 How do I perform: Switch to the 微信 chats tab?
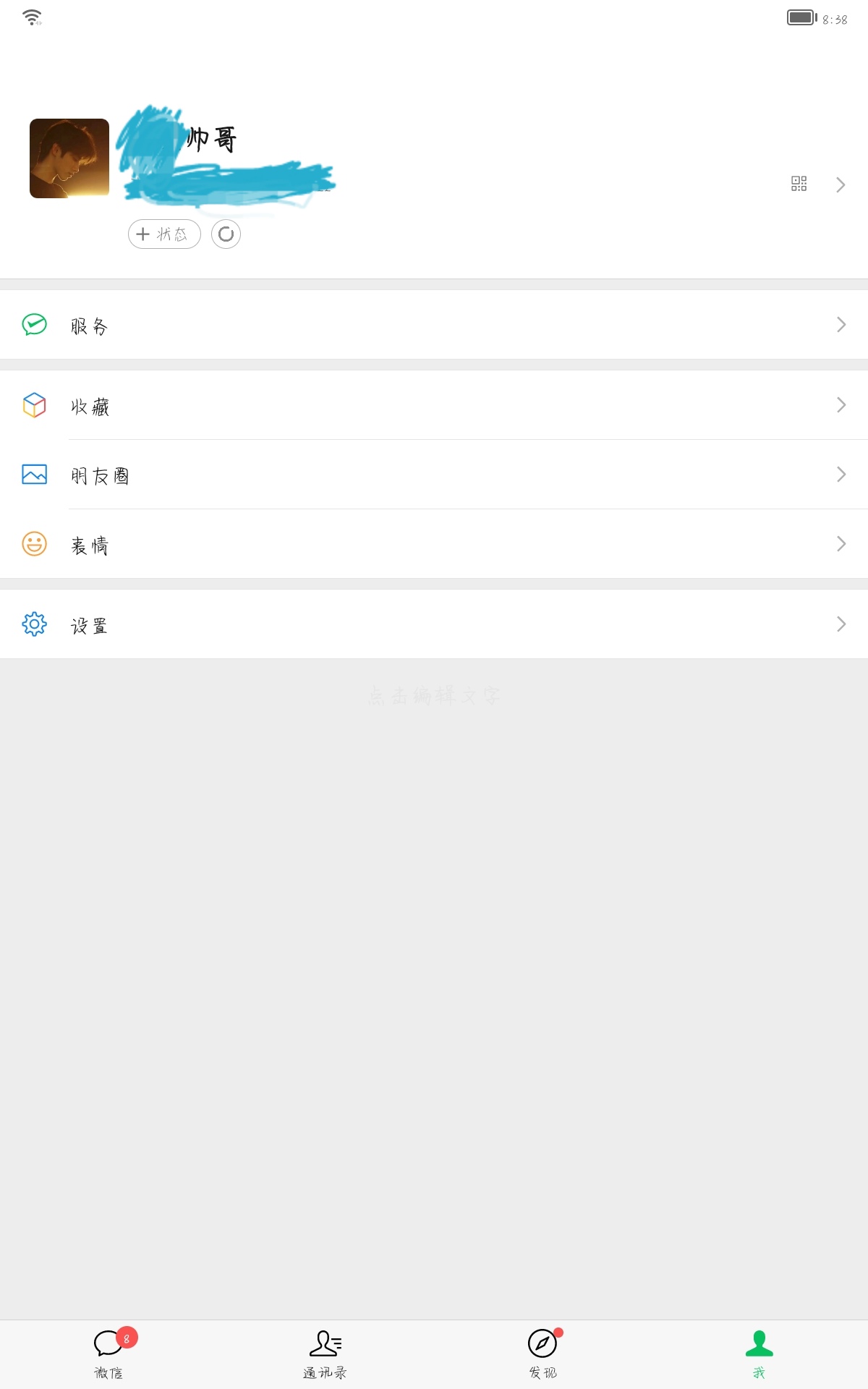[x=109, y=1353]
